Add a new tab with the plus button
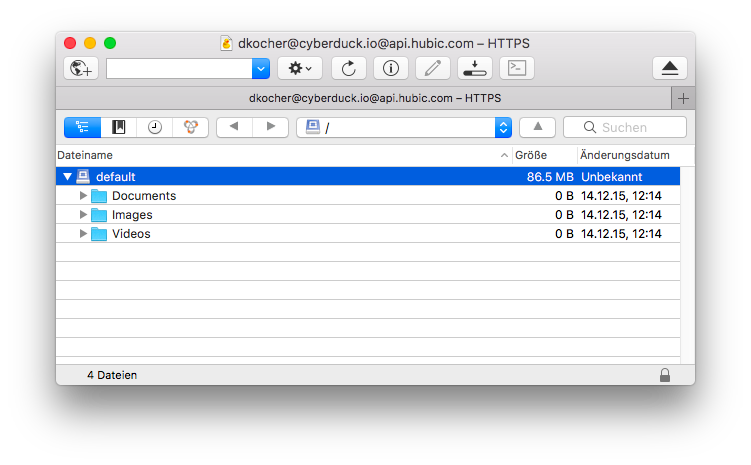Image resolution: width=751 pixels, height=465 pixels. pos(683,99)
